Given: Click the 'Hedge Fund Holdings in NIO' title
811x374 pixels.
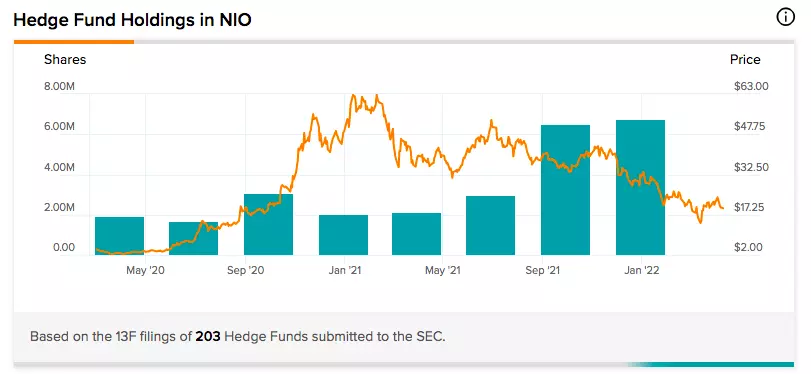Looking at the screenshot, I should (x=132, y=20).
